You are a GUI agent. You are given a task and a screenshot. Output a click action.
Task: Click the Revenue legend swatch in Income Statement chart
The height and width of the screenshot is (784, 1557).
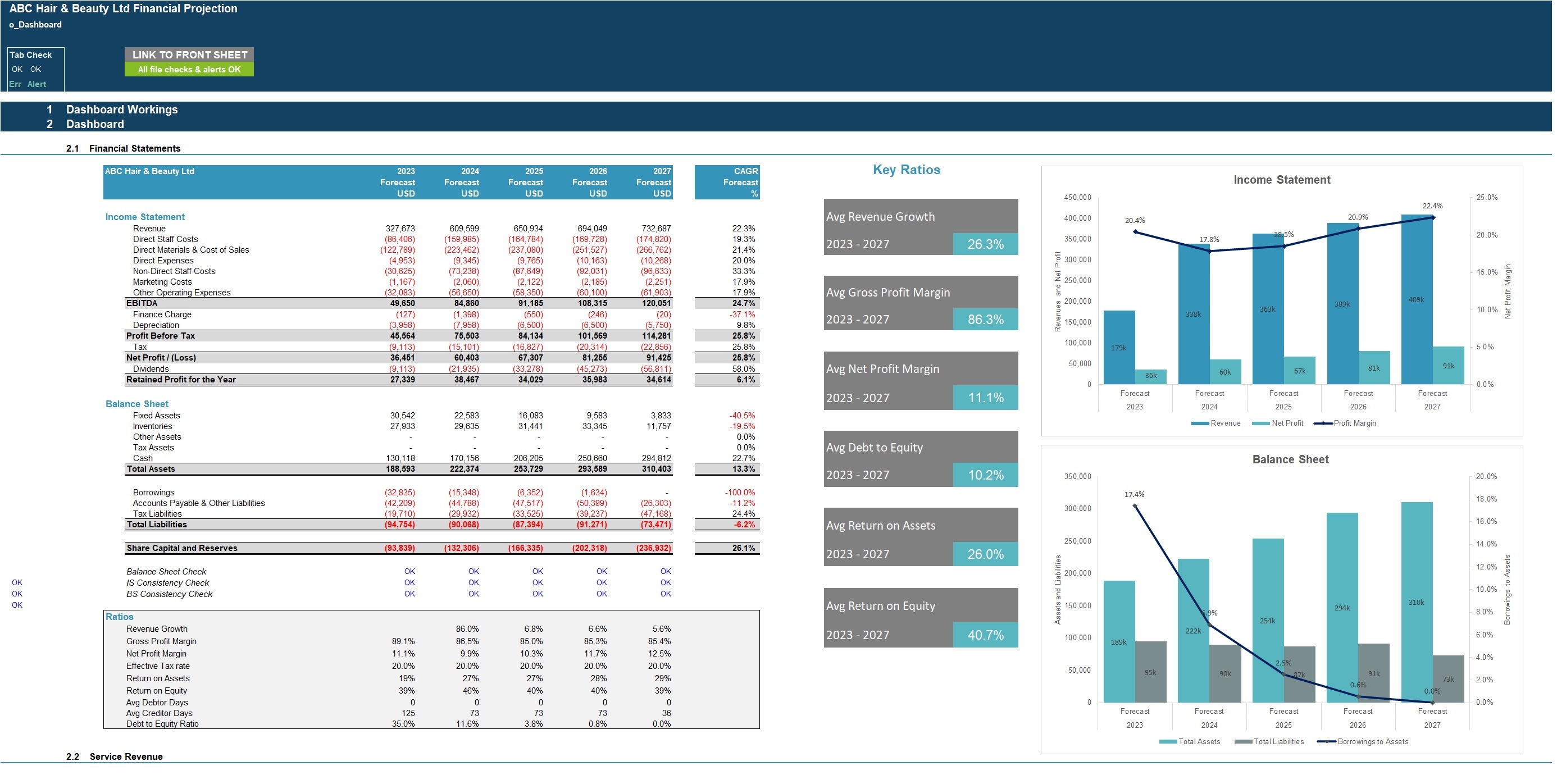(1199, 424)
